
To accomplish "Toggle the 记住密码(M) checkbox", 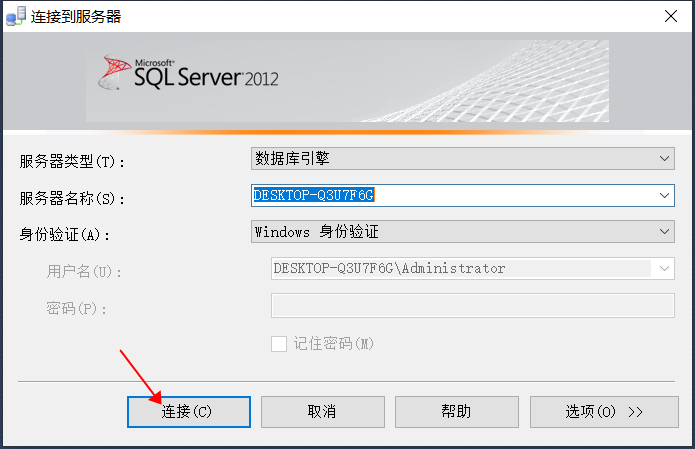I will [279, 344].
